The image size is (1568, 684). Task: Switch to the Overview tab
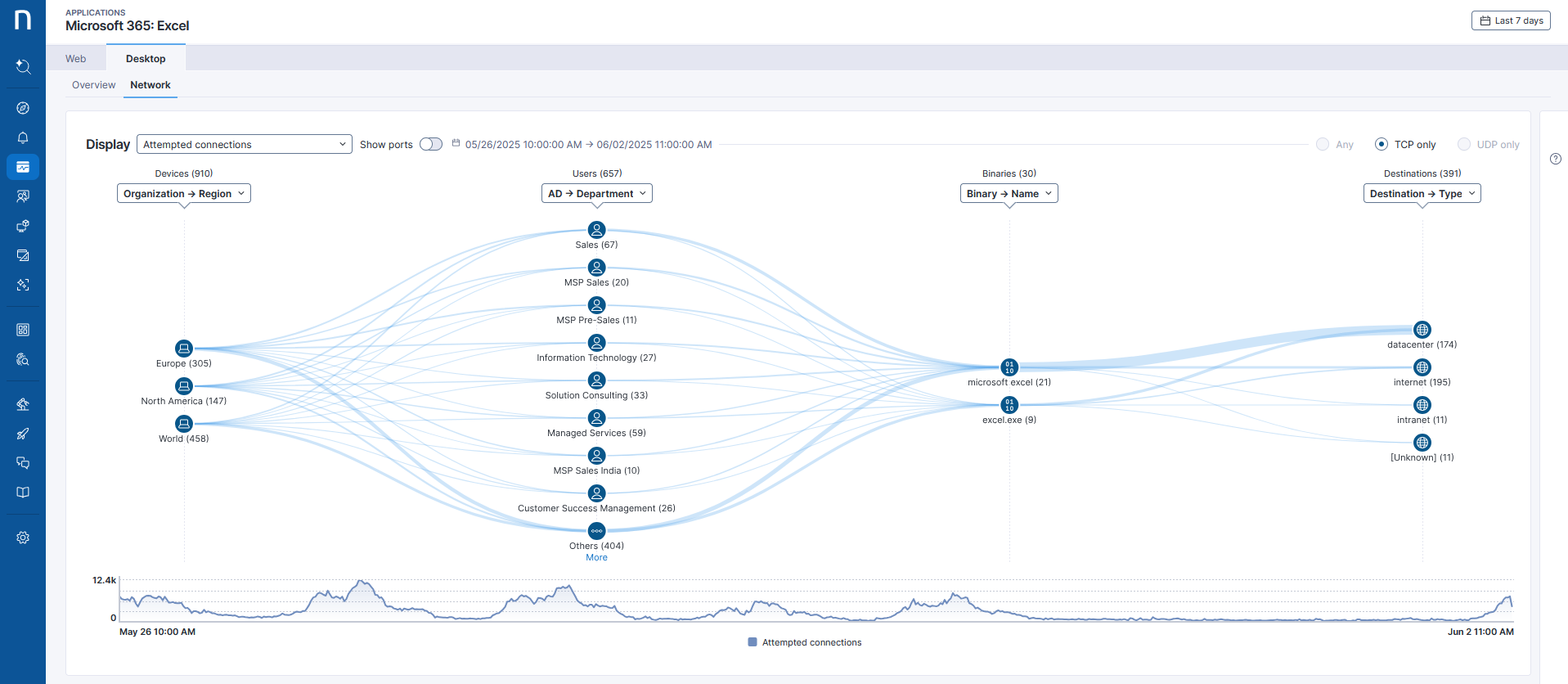(94, 85)
